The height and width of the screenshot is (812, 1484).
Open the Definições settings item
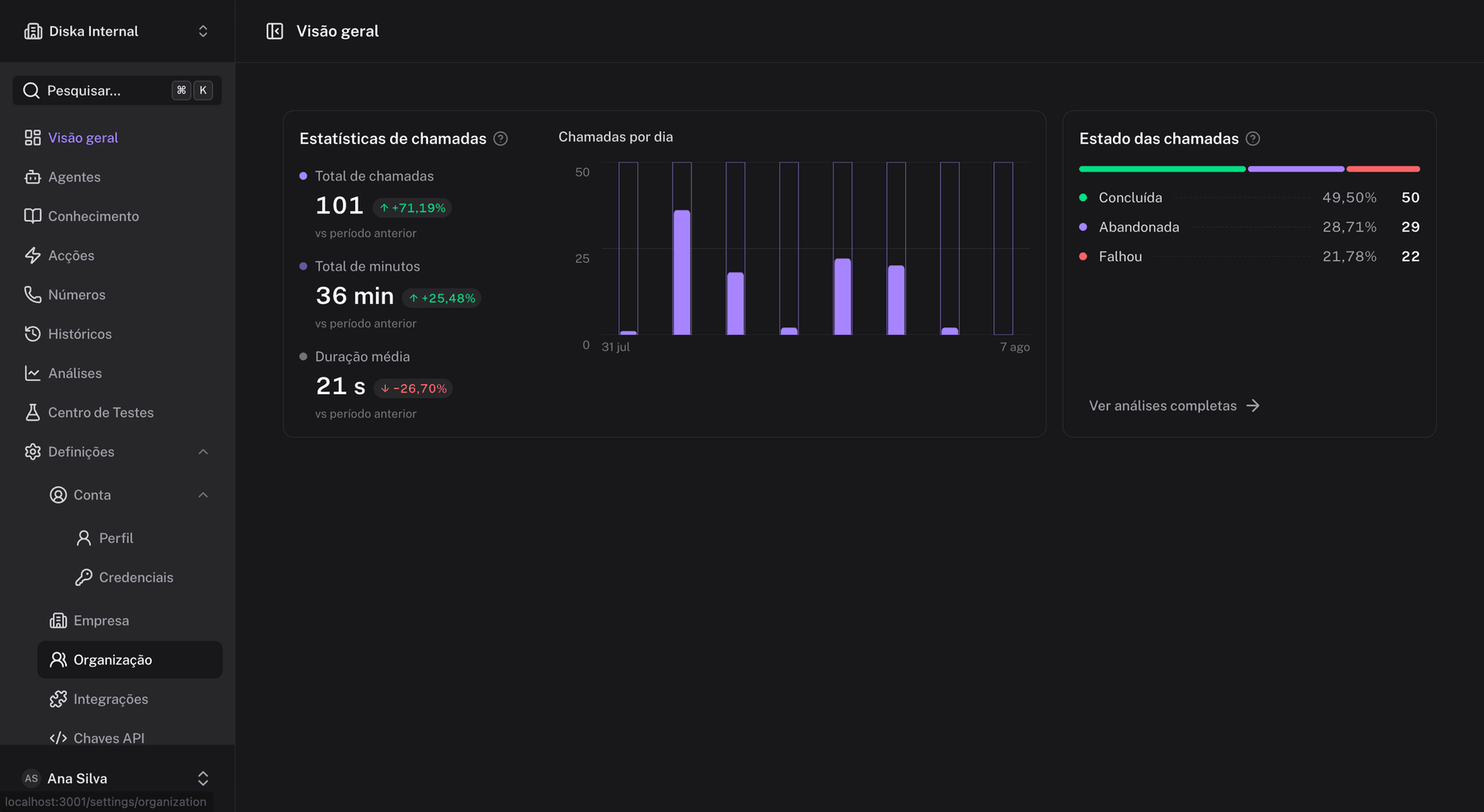click(117, 452)
